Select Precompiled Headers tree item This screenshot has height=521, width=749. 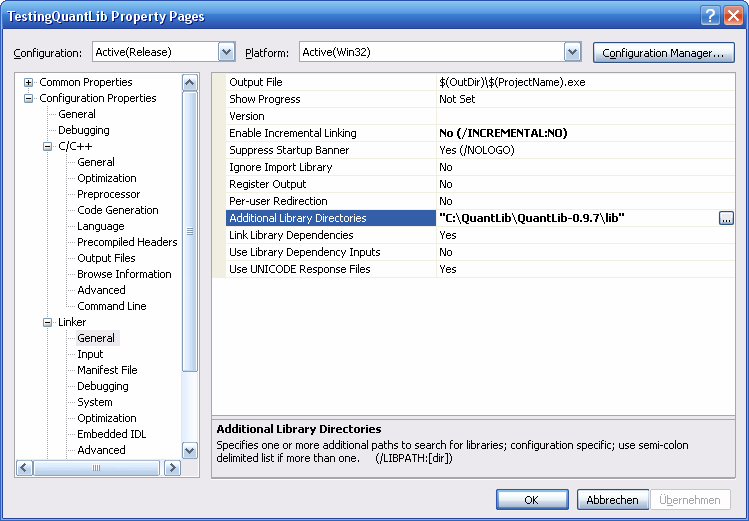127,242
